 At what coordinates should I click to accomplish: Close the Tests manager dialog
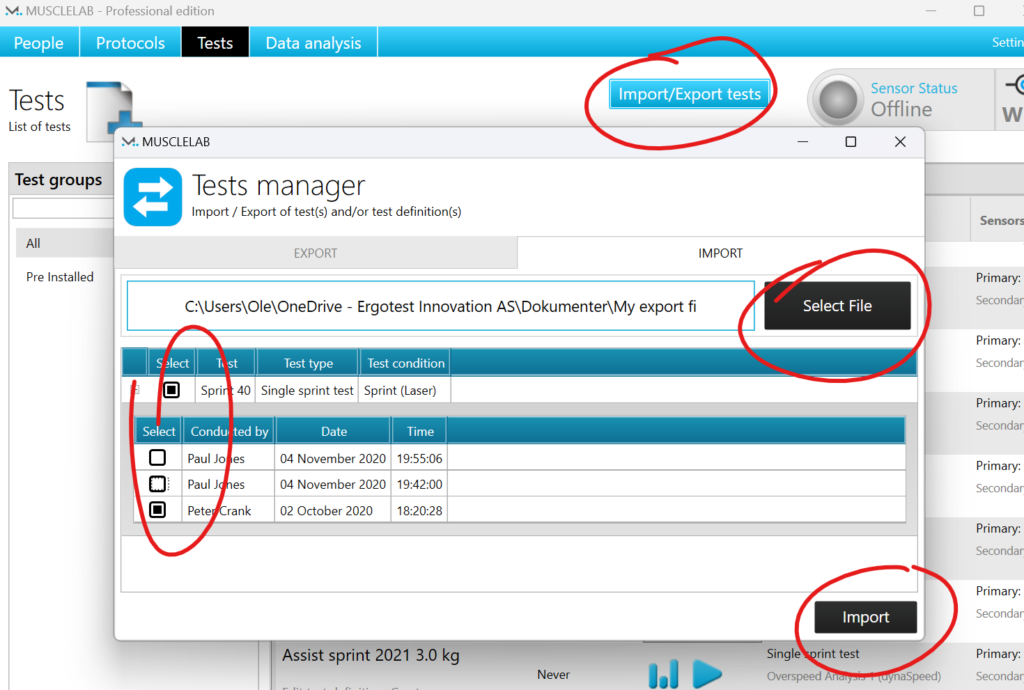[x=900, y=142]
